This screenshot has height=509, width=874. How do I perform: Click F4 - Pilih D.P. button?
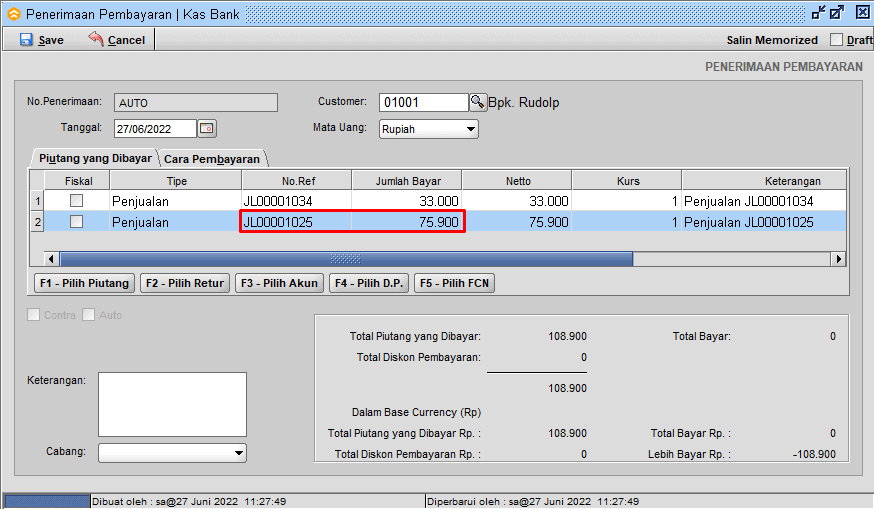pos(369,283)
